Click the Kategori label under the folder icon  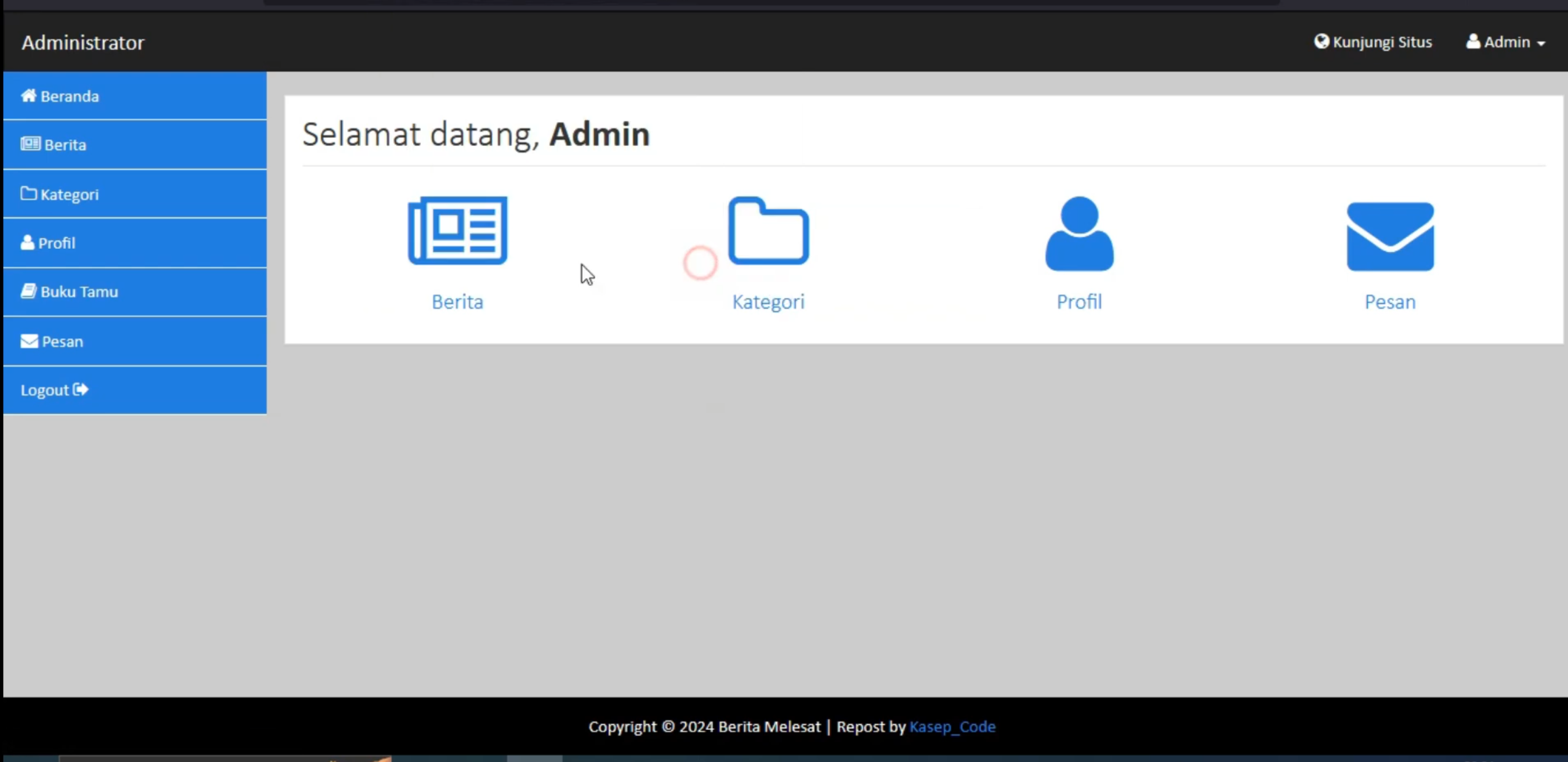pos(768,302)
